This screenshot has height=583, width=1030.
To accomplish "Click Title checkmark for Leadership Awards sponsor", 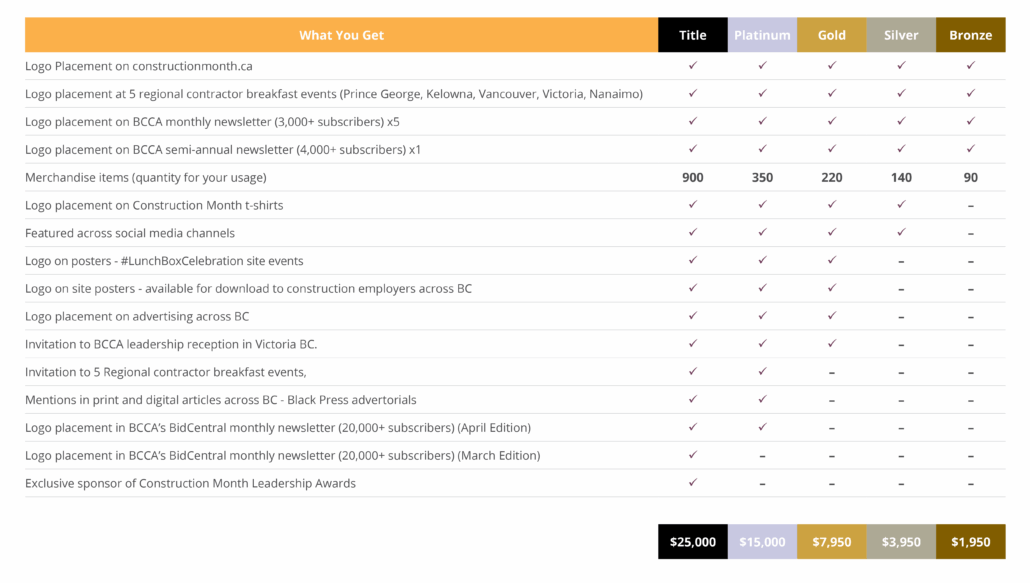I will [692, 483].
